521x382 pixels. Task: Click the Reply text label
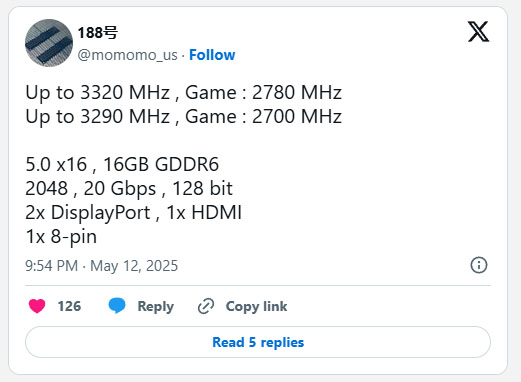pyautogui.click(x=156, y=307)
